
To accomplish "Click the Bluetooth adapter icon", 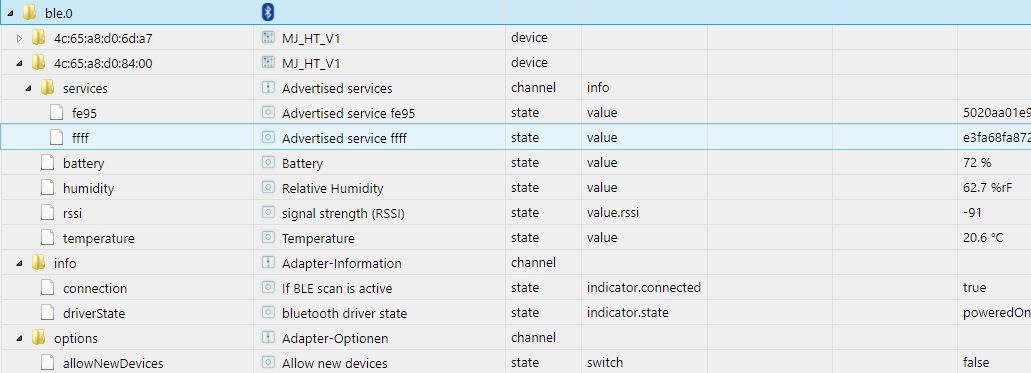I will pyautogui.click(x=268, y=12).
